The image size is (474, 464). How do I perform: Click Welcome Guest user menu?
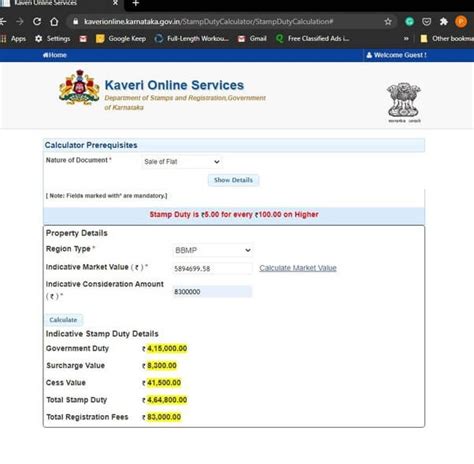pos(396,55)
